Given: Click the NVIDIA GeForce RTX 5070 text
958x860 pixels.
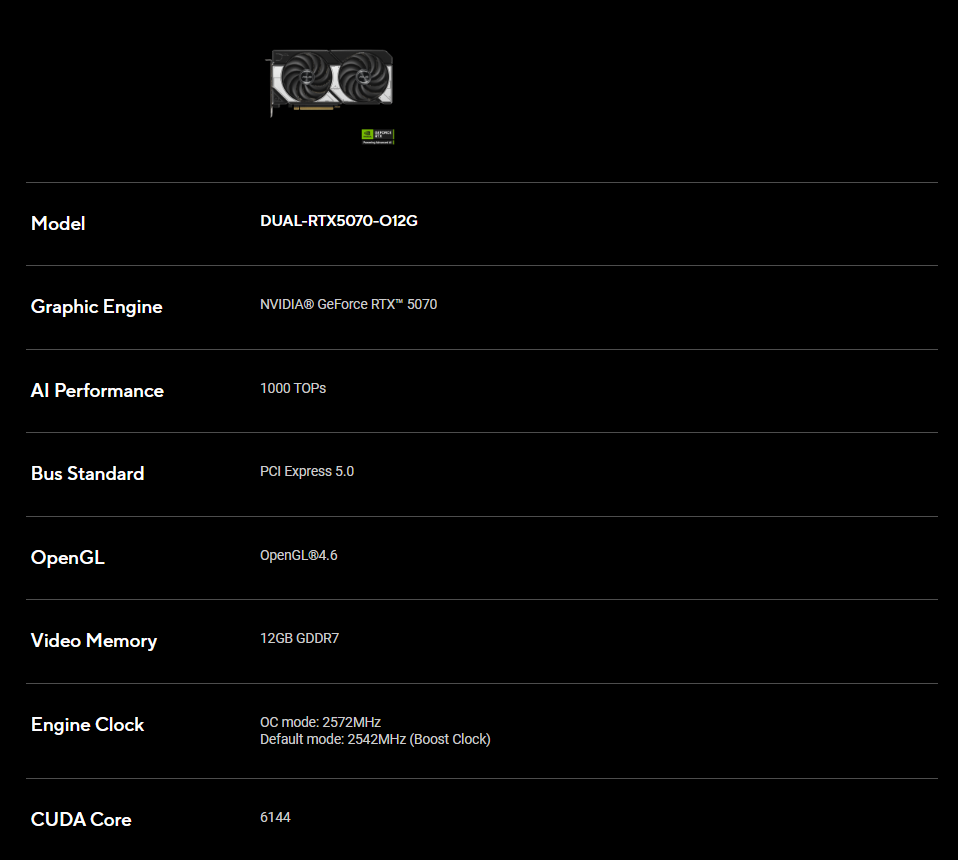Looking at the screenshot, I should click(x=348, y=304).
